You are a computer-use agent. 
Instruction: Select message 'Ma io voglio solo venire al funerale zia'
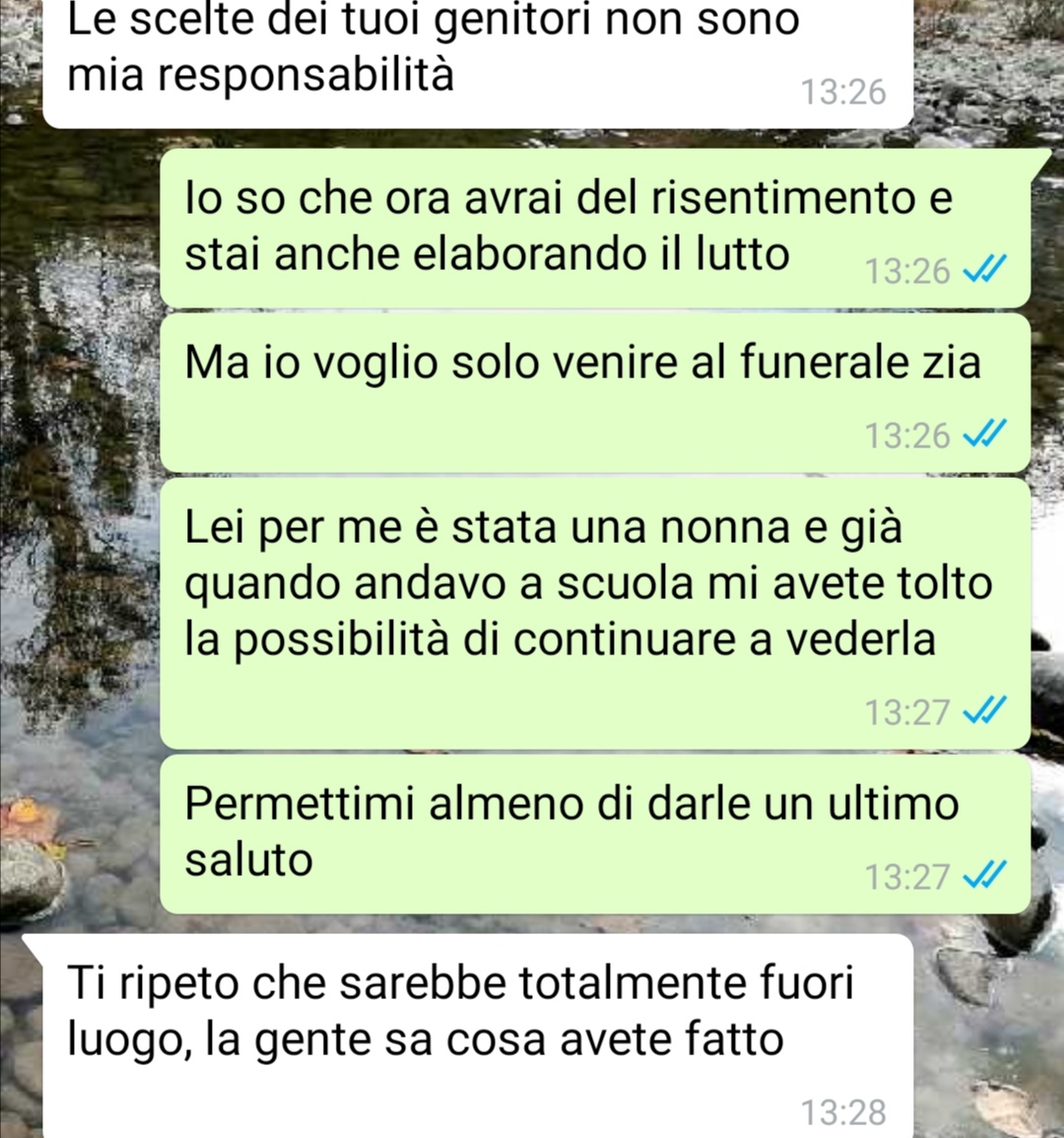595,393
